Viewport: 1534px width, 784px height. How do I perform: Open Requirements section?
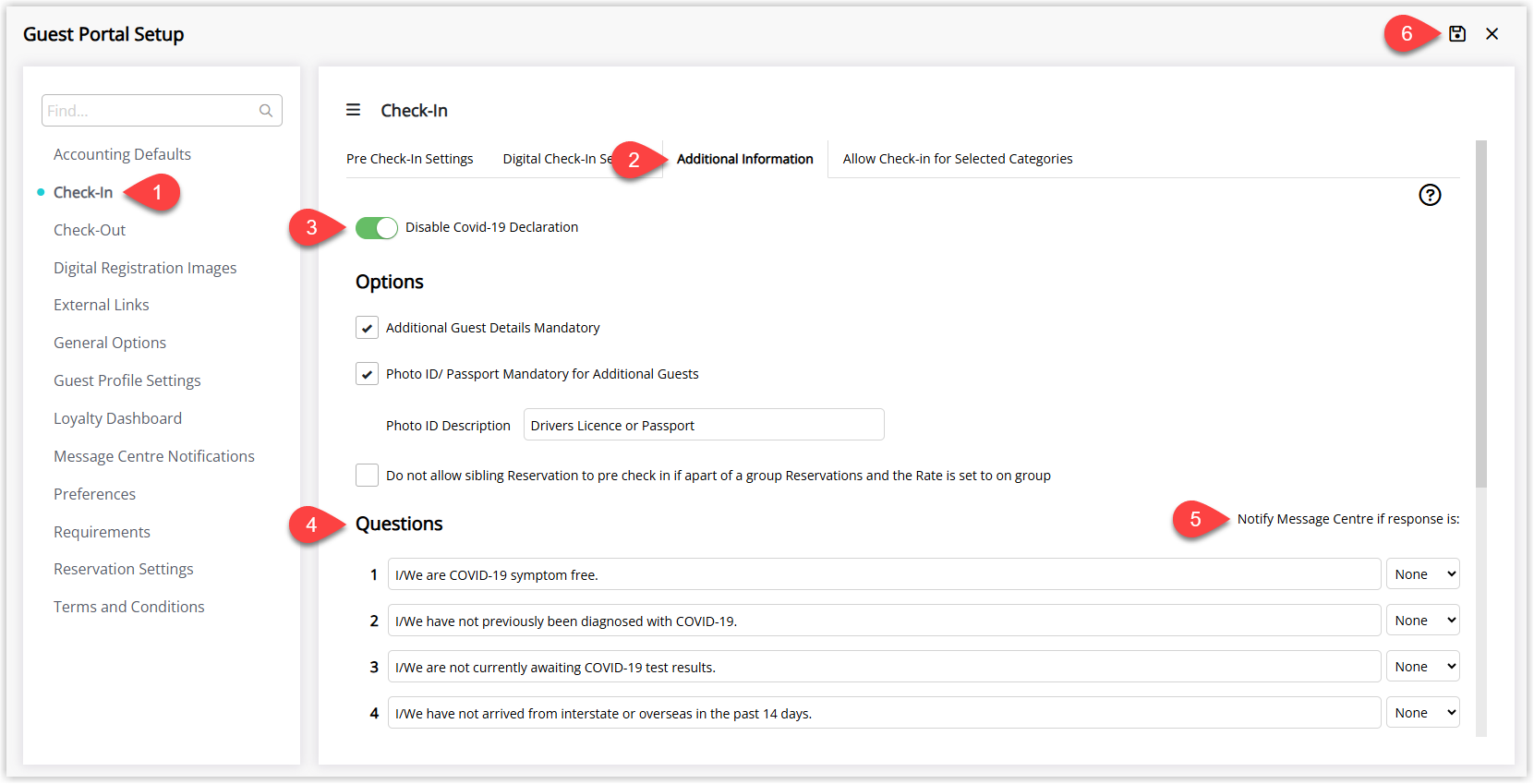(102, 532)
